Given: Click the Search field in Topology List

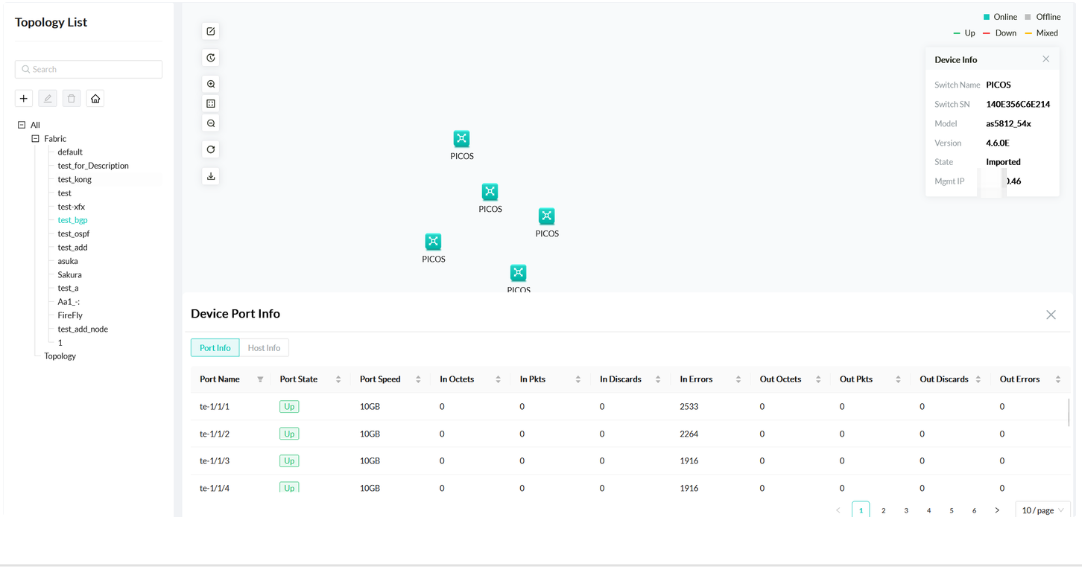Looking at the screenshot, I should tap(89, 69).
